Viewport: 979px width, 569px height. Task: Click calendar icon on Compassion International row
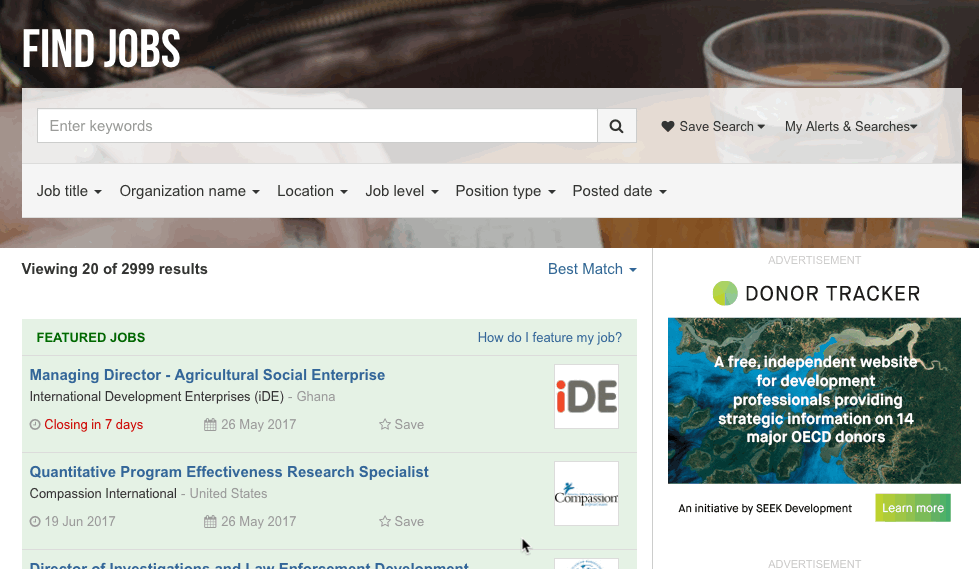(x=210, y=522)
